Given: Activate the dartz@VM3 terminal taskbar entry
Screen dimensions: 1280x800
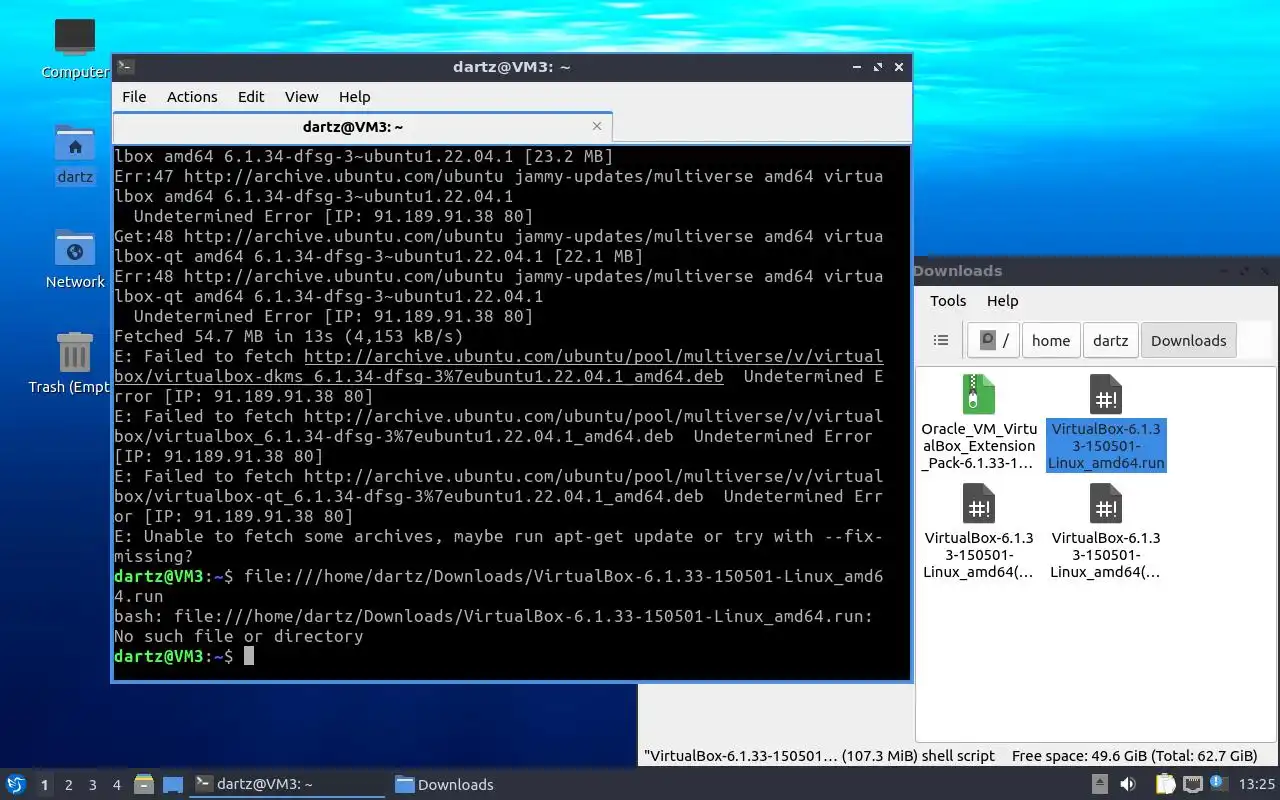Looking at the screenshot, I should pos(287,784).
